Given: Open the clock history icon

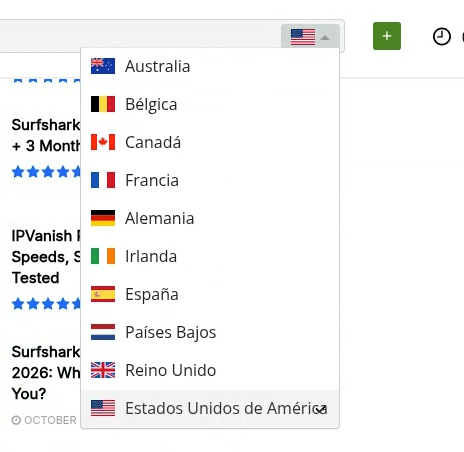Looking at the screenshot, I should tap(442, 36).
